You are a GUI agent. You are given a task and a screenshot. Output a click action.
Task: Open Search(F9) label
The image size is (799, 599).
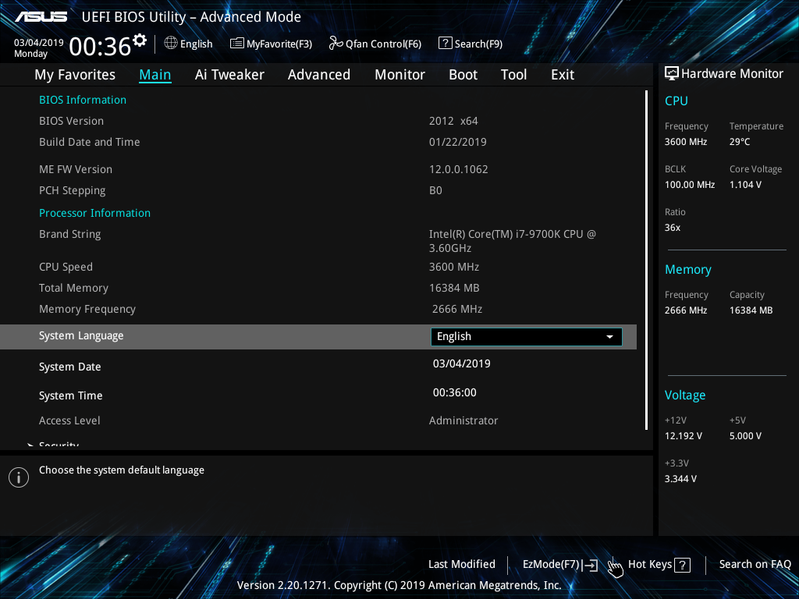(x=478, y=44)
